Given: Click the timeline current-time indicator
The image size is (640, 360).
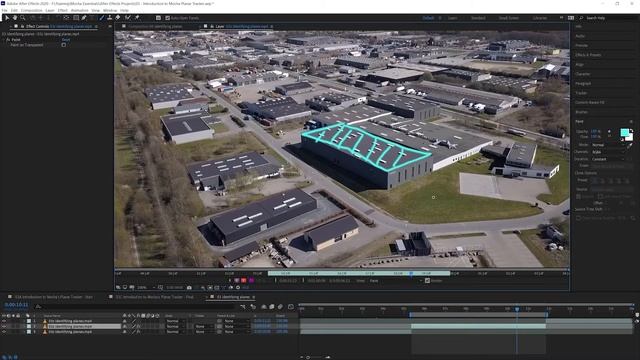Looking at the screenshot, I should point(517,309).
